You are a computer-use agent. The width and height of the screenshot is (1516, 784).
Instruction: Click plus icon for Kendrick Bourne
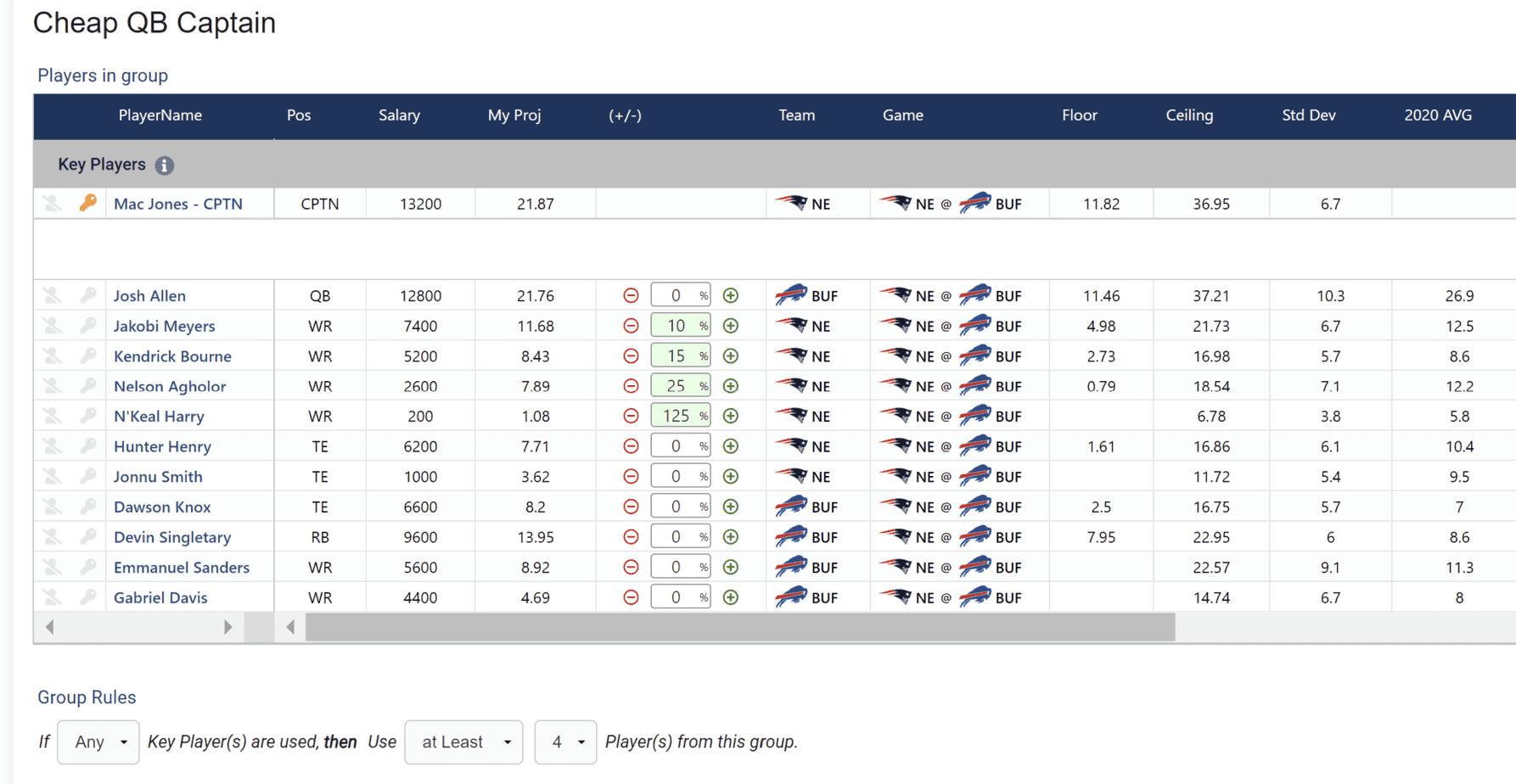730,356
